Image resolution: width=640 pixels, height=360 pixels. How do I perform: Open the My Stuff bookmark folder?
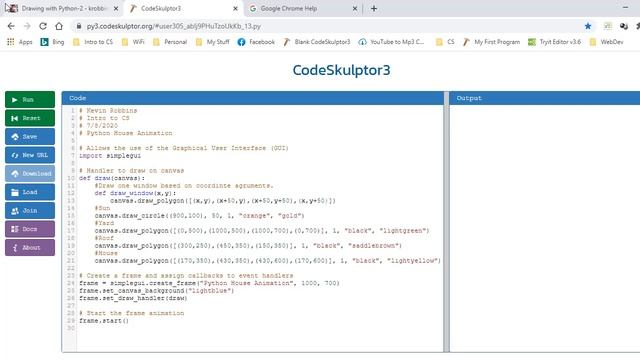pyautogui.click(x=212, y=42)
